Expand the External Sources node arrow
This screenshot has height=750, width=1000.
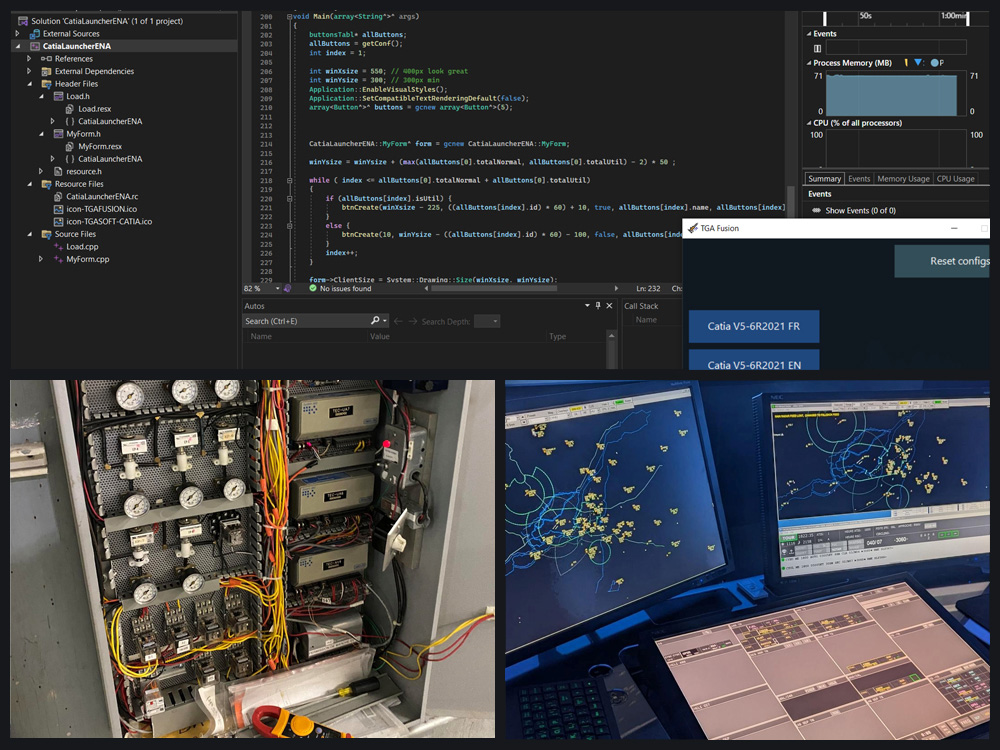(18, 34)
